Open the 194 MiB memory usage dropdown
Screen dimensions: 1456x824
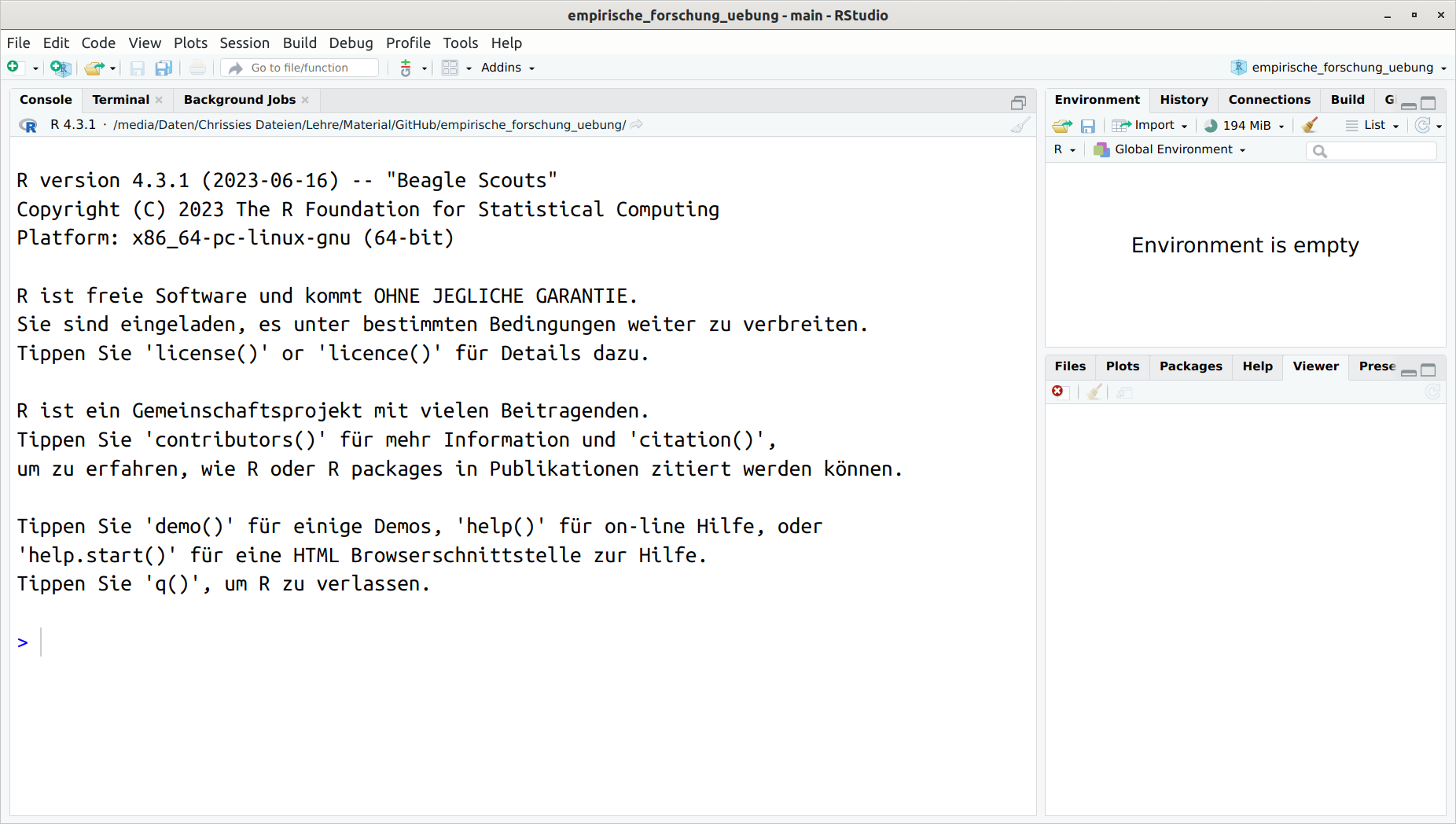(x=1245, y=126)
